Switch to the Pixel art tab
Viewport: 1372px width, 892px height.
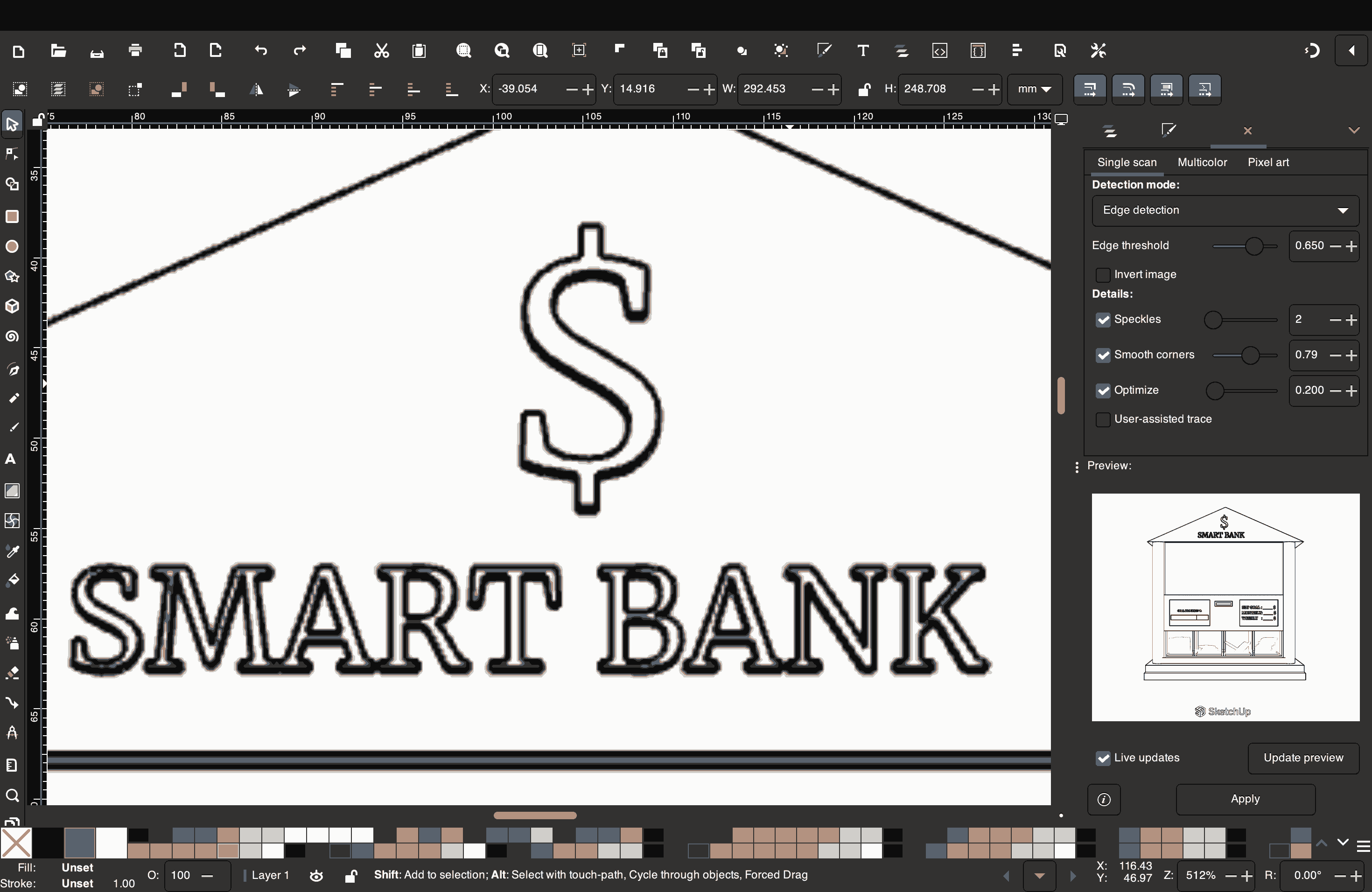point(1267,162)
